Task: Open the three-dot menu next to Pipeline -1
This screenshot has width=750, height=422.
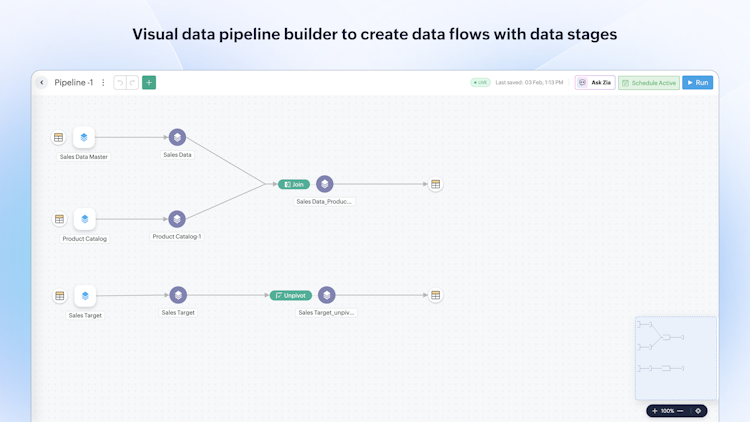Action: coord(103,83)
